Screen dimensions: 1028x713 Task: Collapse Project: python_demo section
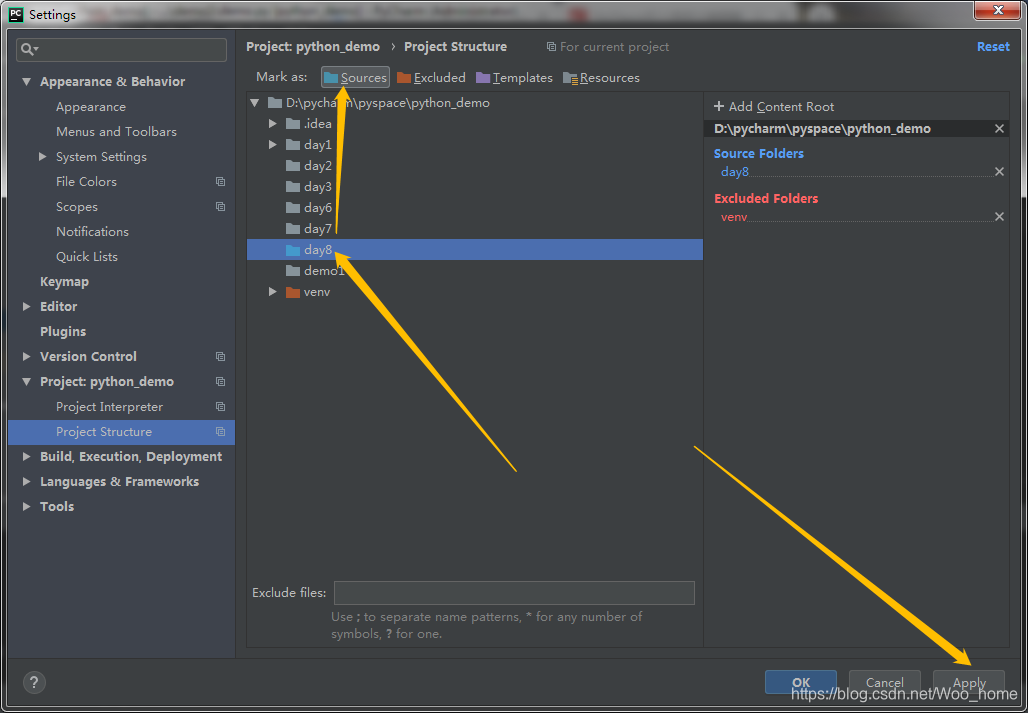[x=26, y=381]
